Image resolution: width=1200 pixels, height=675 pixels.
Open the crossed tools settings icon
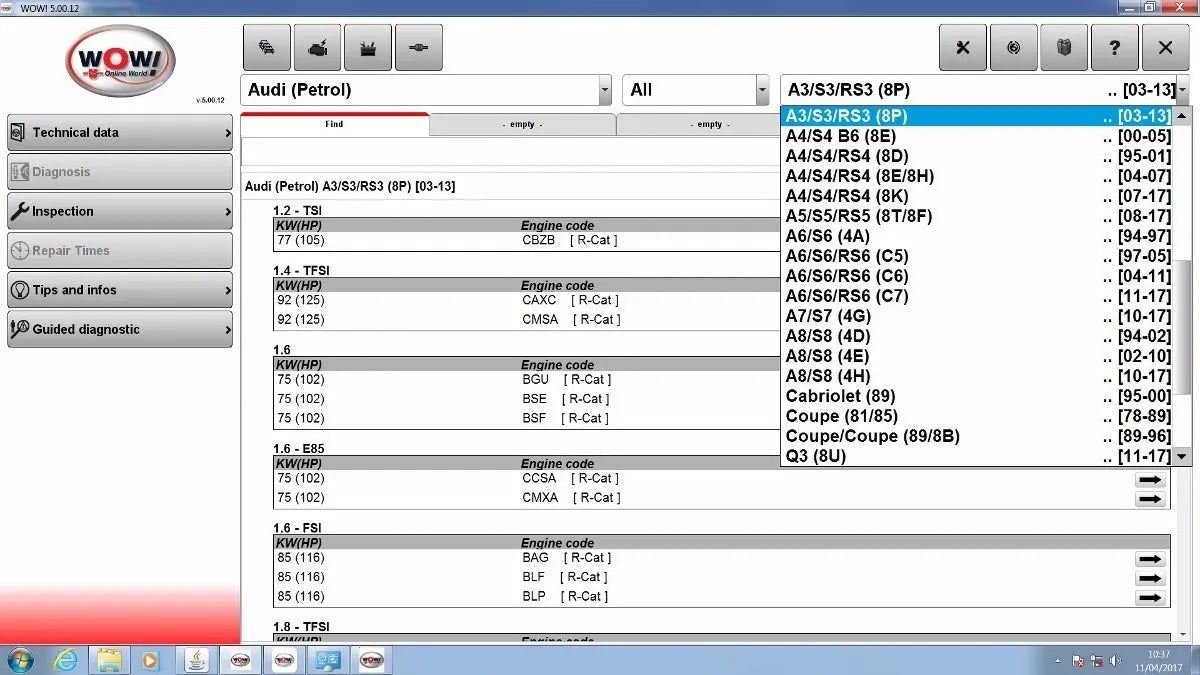coord(963,48)
